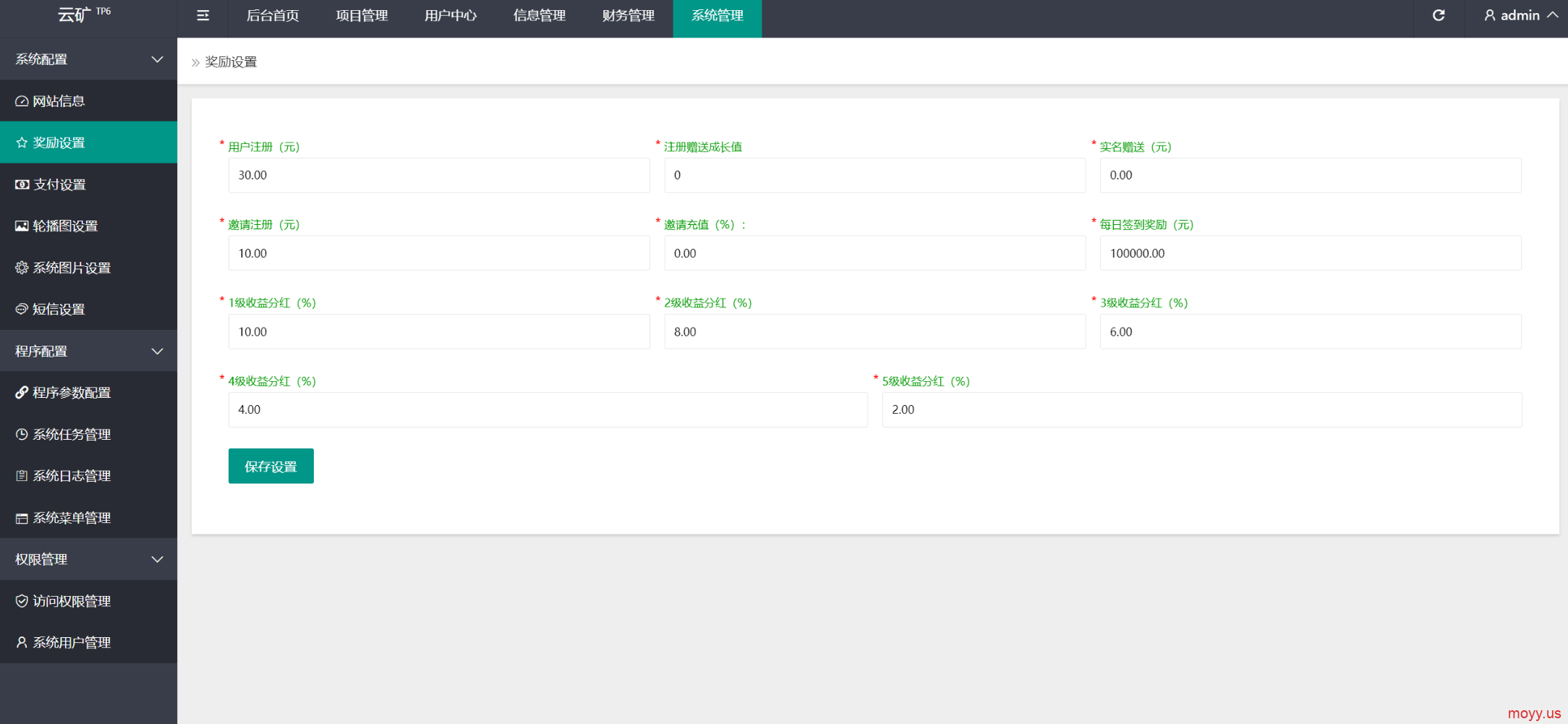Image resolution: width=1568 pixels, height=724 pixels.
Task: Focus the 实名赠送（元） input field
Action: 1311,175
